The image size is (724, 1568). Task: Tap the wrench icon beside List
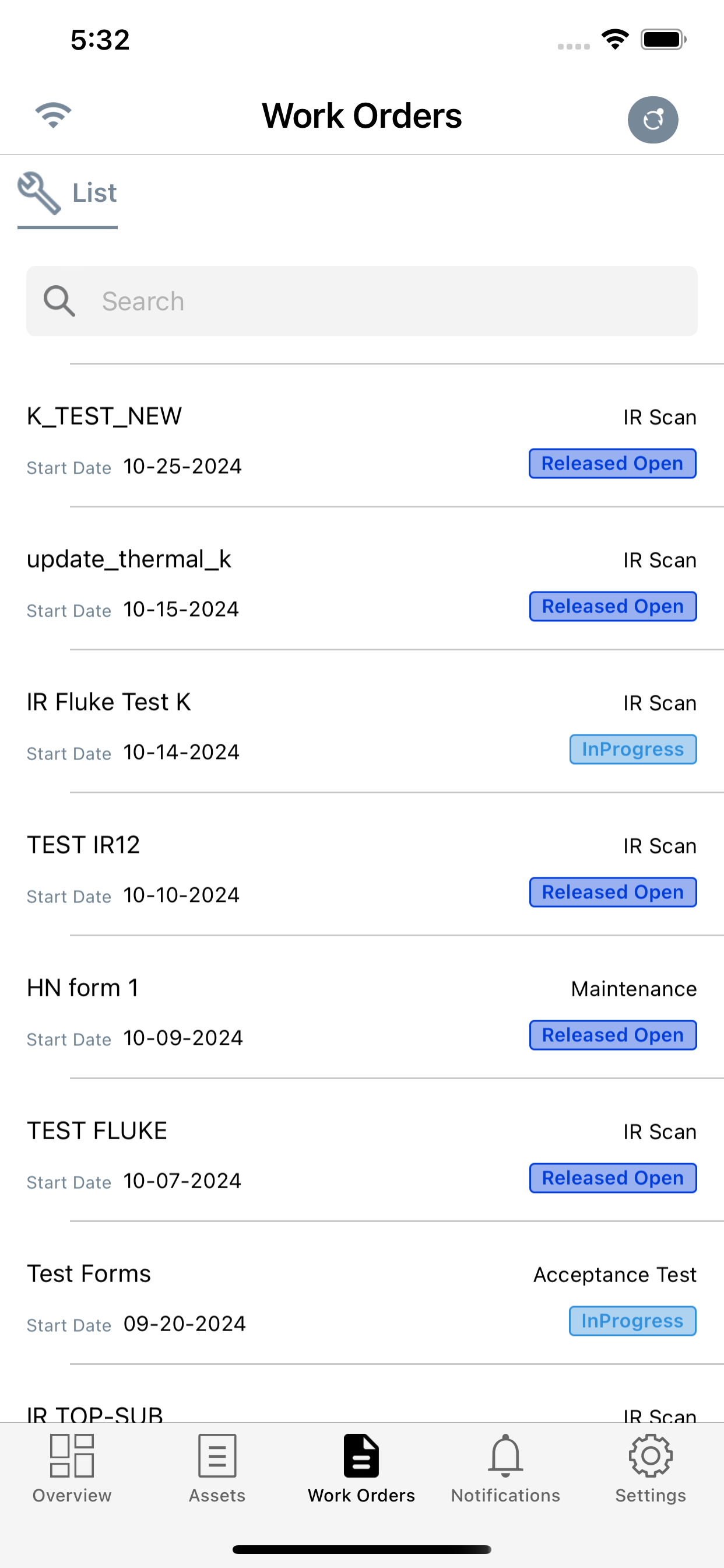click(40, 193)
